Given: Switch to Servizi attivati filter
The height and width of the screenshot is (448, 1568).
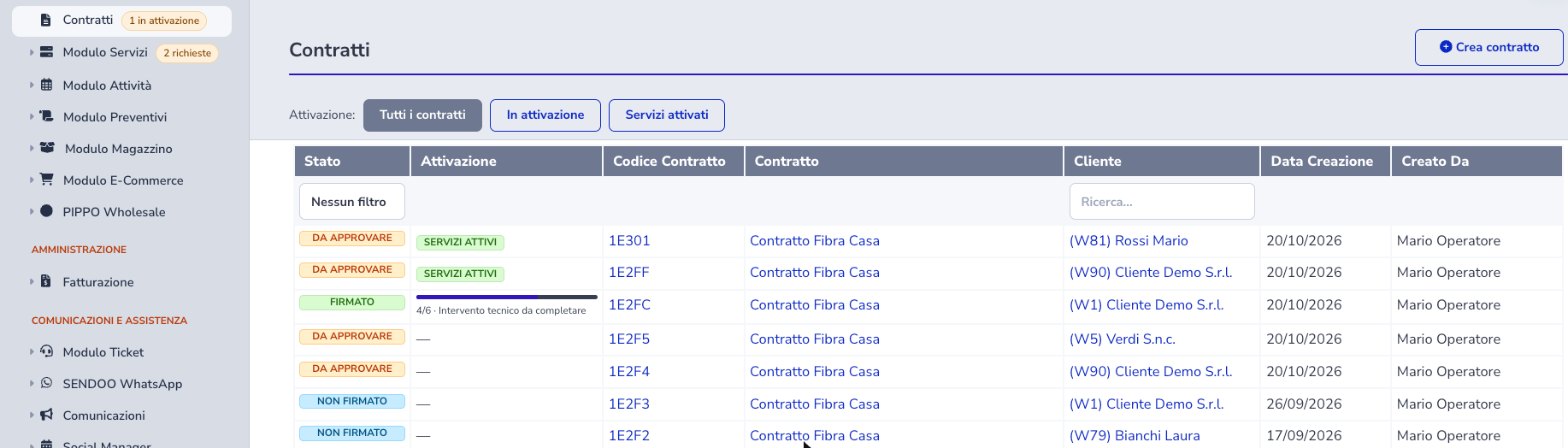Looking at the screenshot, I should (x=667, y=115).
